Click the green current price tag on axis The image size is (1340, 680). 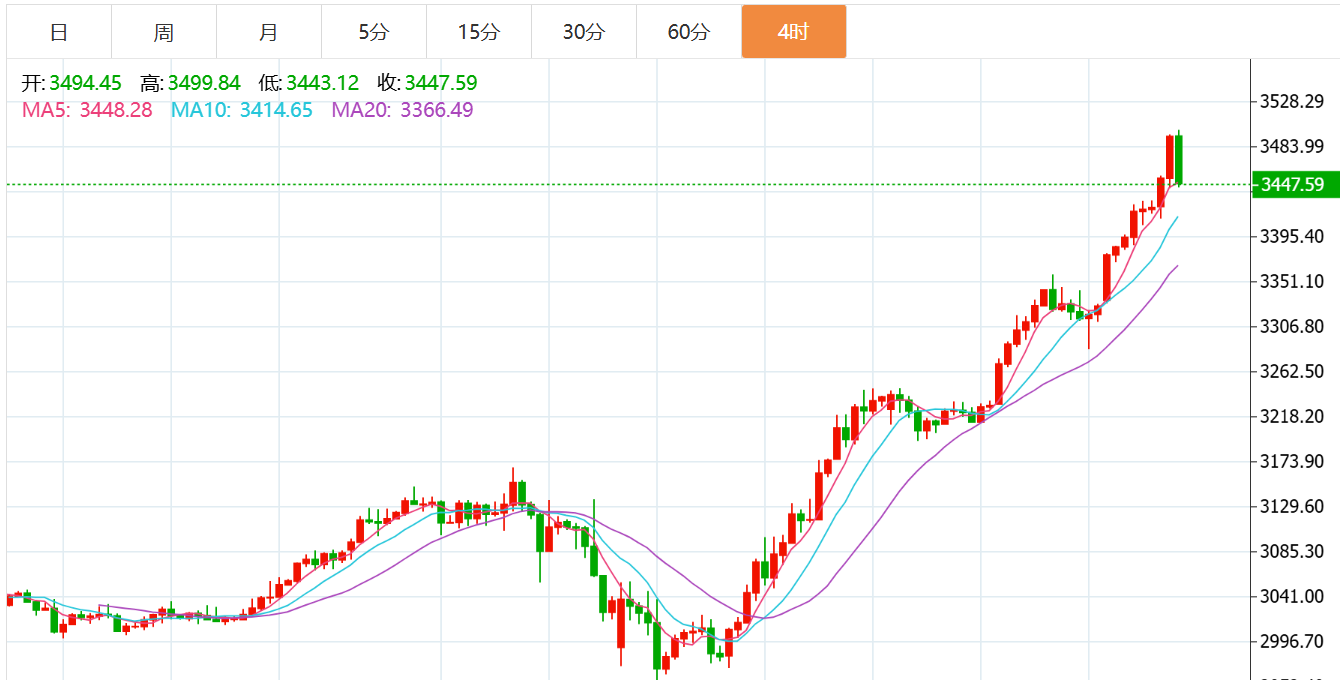click(1296, 184)
